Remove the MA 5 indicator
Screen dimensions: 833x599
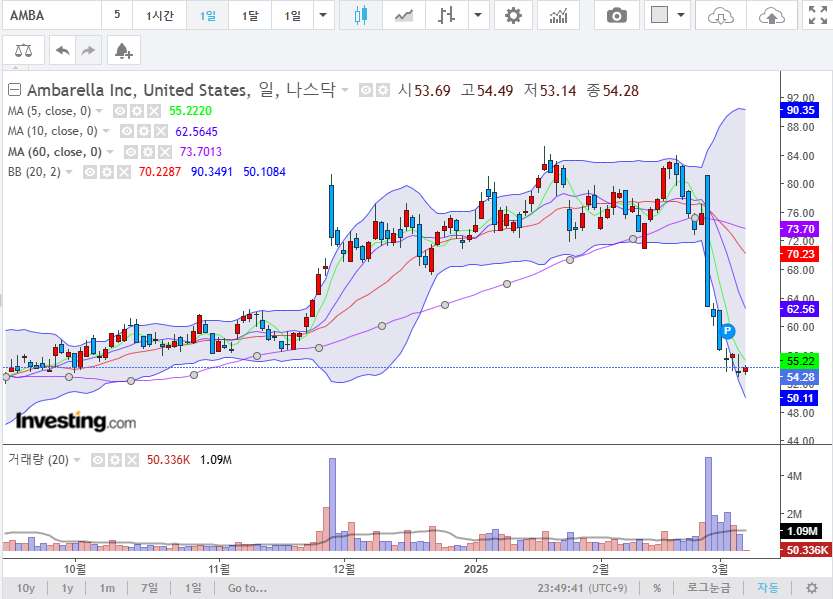pyautogui.click(x=154, y=111)
